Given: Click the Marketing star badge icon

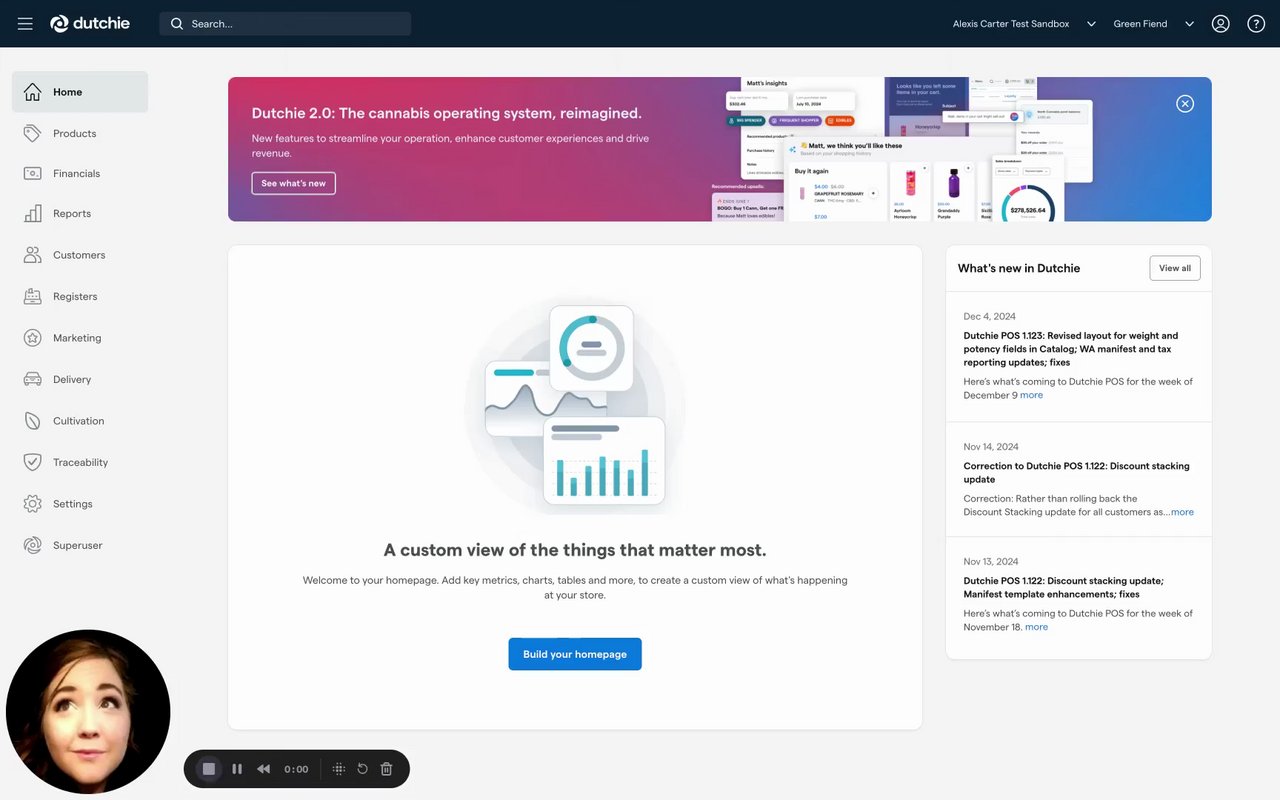Looking at the screenshot, I should tap(33, 338).
